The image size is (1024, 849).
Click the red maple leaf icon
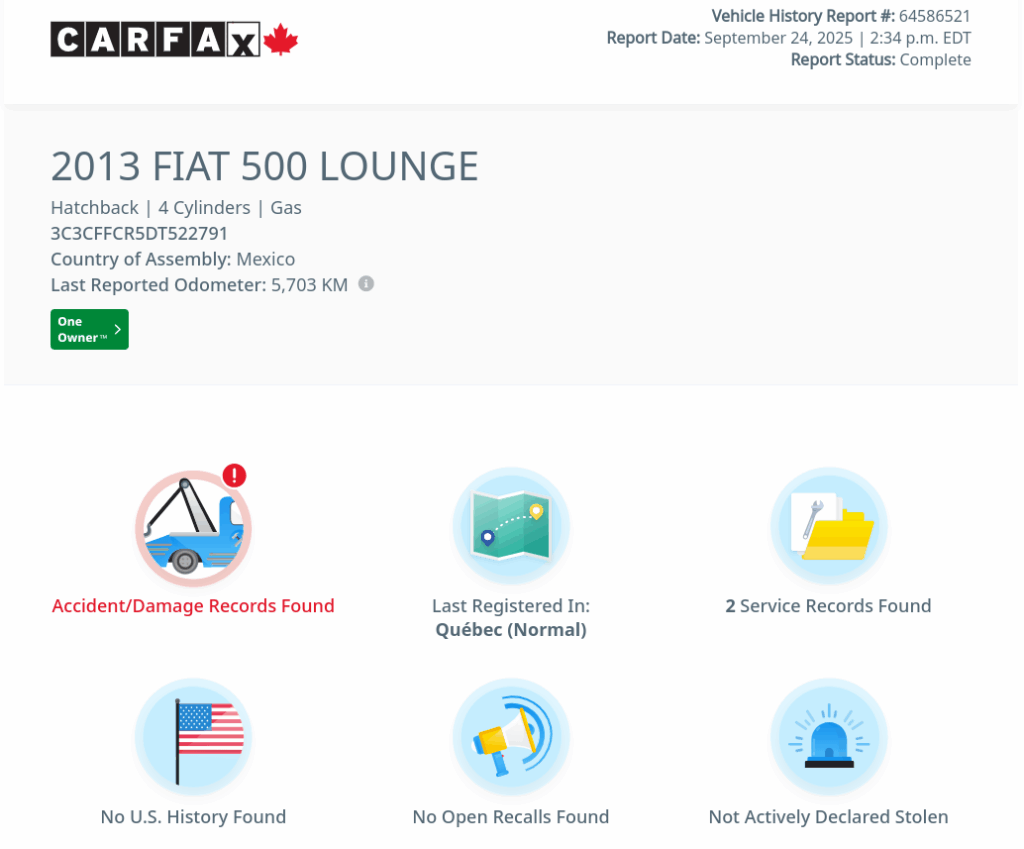click(x=281, y=40)
